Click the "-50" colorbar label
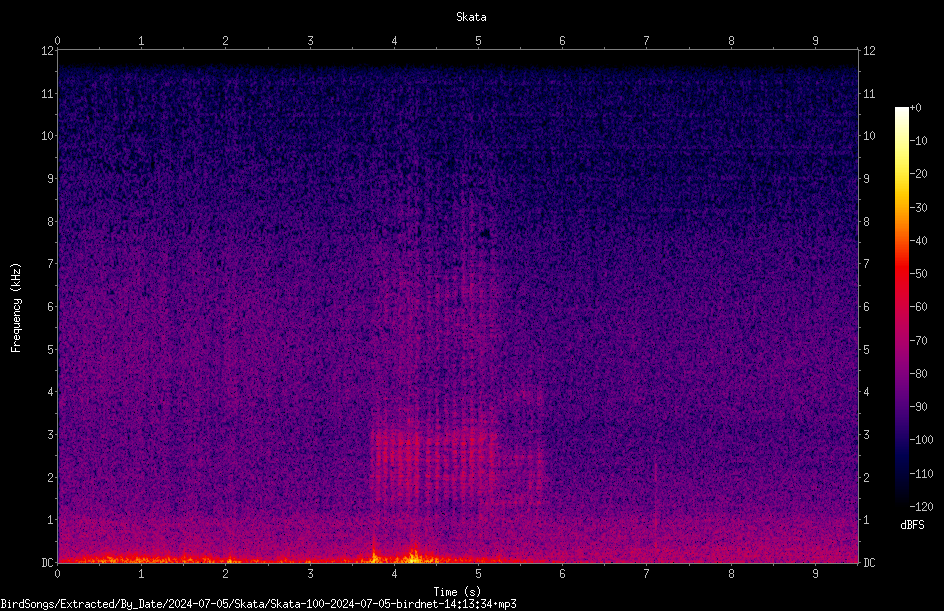The height and width of the screenshot is (611, 944). 918,274
